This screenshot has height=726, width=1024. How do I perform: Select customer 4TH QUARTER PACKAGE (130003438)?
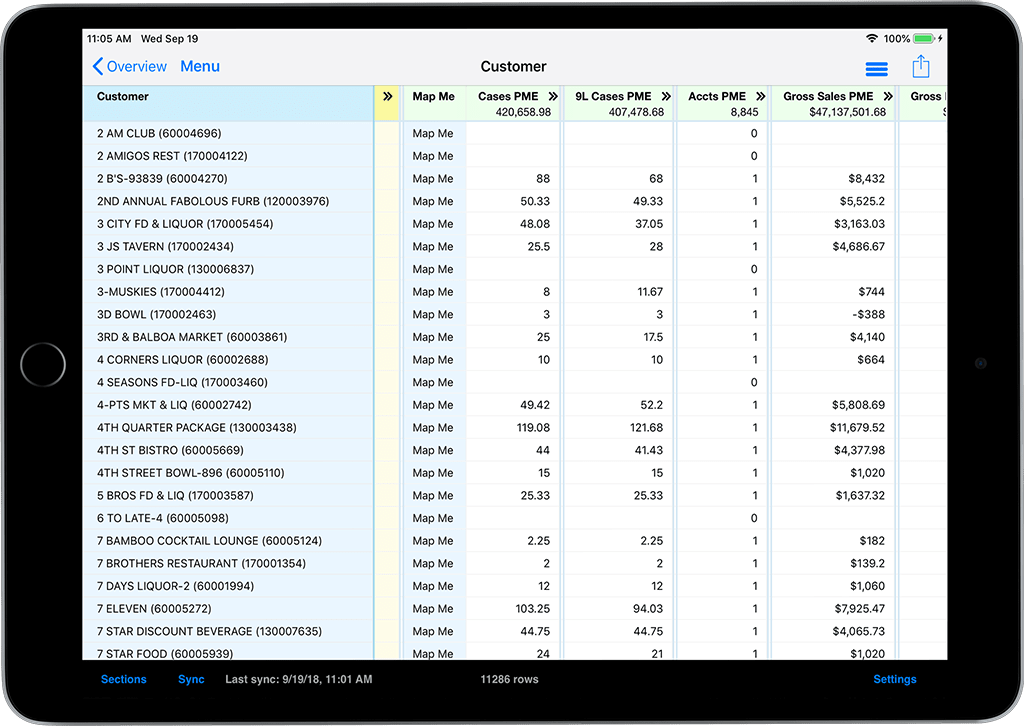(197, 428)
